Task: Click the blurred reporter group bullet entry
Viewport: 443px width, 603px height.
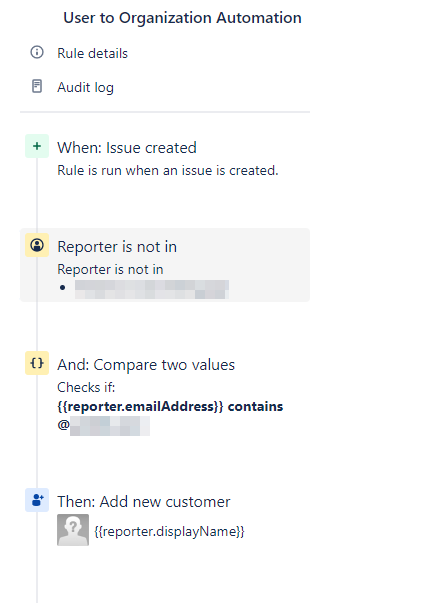Action: pos(152,290)
